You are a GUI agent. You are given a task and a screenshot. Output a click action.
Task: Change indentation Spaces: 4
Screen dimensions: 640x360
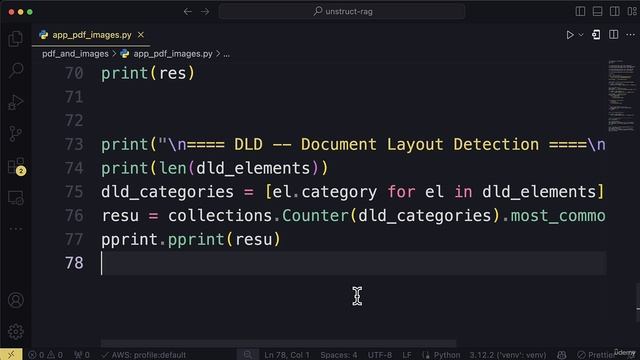coord(338,355)
